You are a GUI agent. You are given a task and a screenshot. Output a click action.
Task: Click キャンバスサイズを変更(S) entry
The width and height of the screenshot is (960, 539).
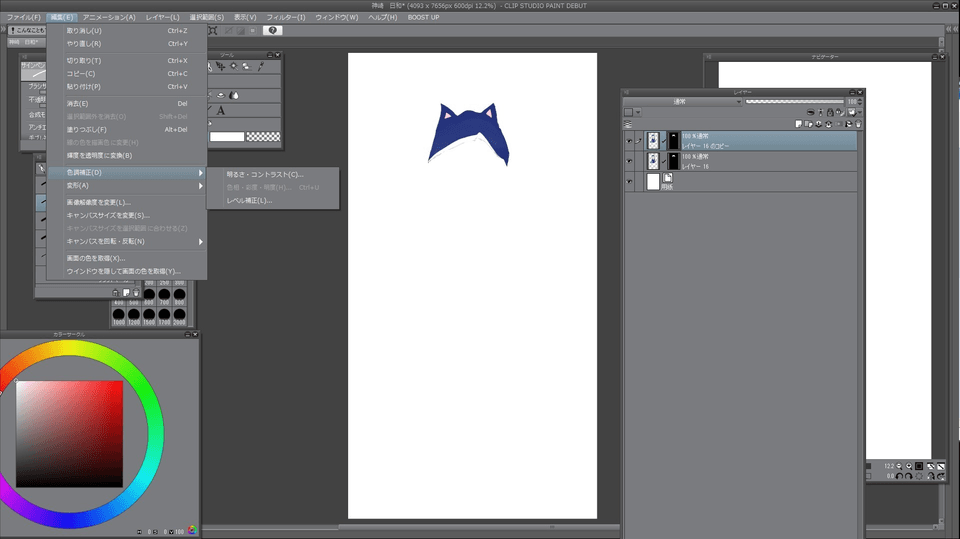[x=107, y=215]
